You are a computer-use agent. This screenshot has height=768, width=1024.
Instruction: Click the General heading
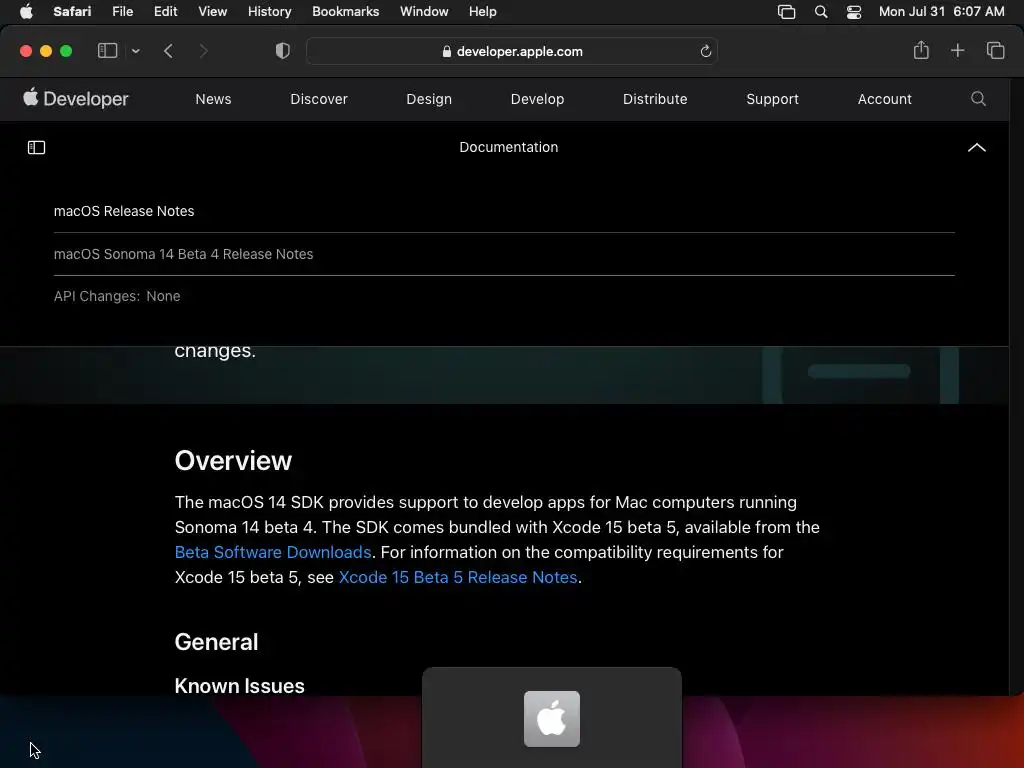(x=216, y=642)
